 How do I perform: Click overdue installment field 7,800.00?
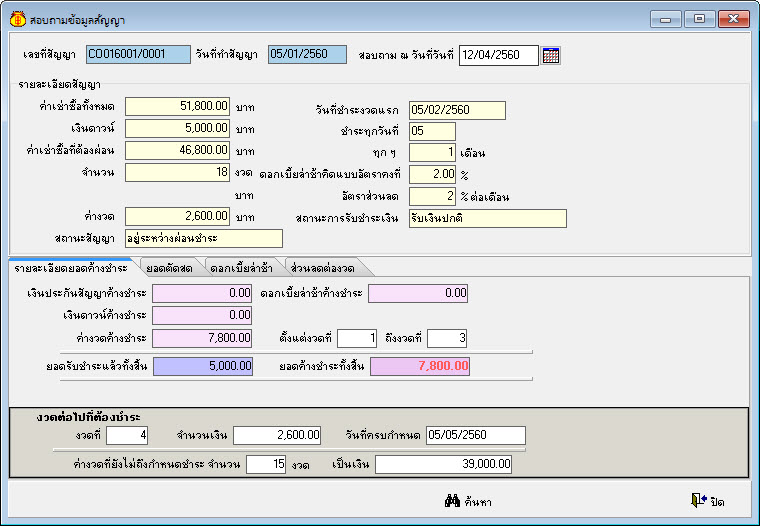(x=202, y=338)
